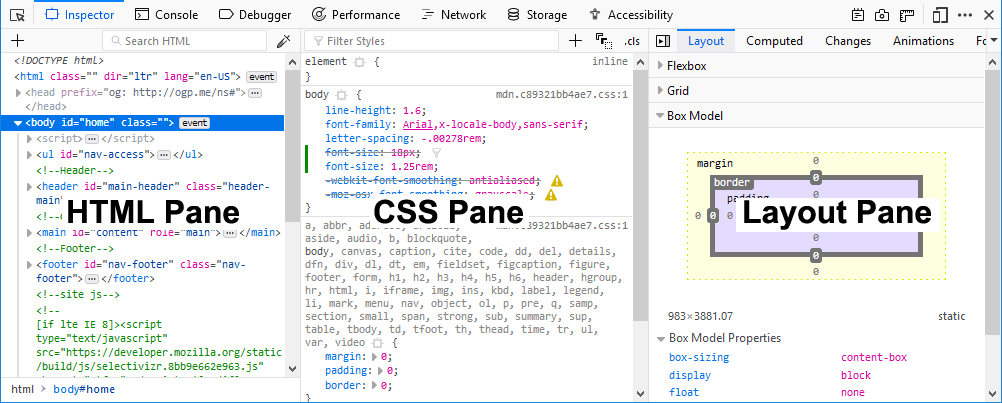The image size is (1002, 403).
Task: Switch to the Network tab
Action: [x=453, y=15]
